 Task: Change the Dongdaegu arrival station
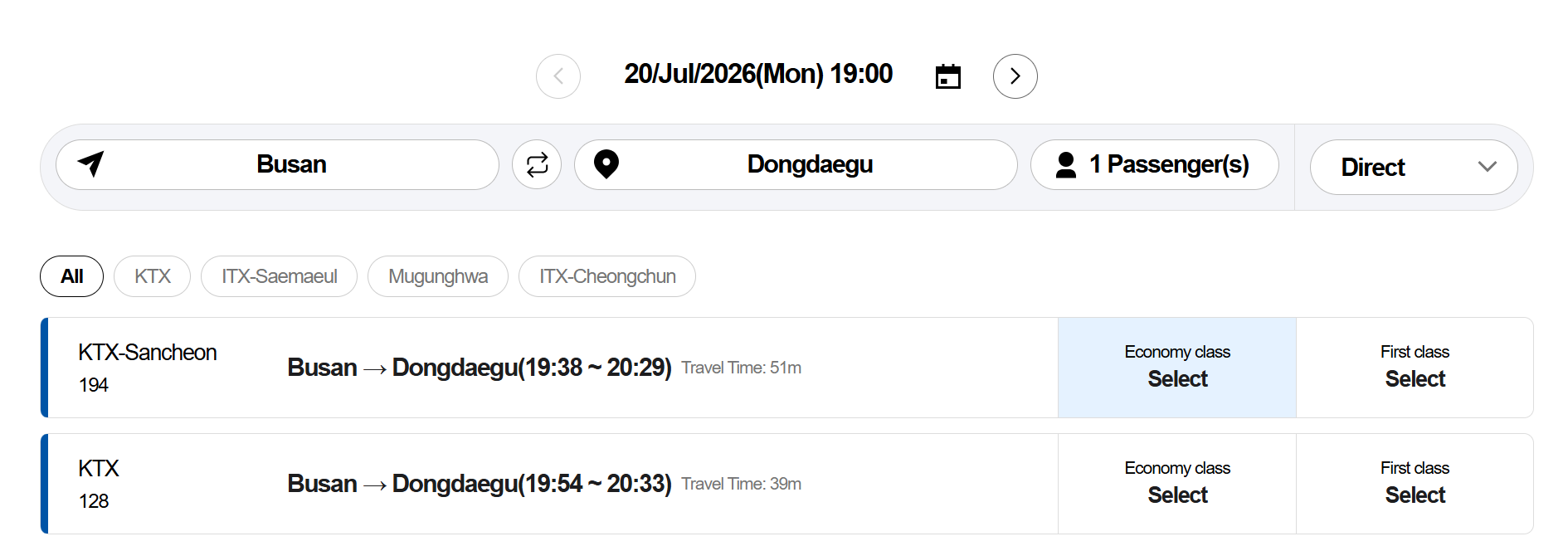[x=796, y=164]
